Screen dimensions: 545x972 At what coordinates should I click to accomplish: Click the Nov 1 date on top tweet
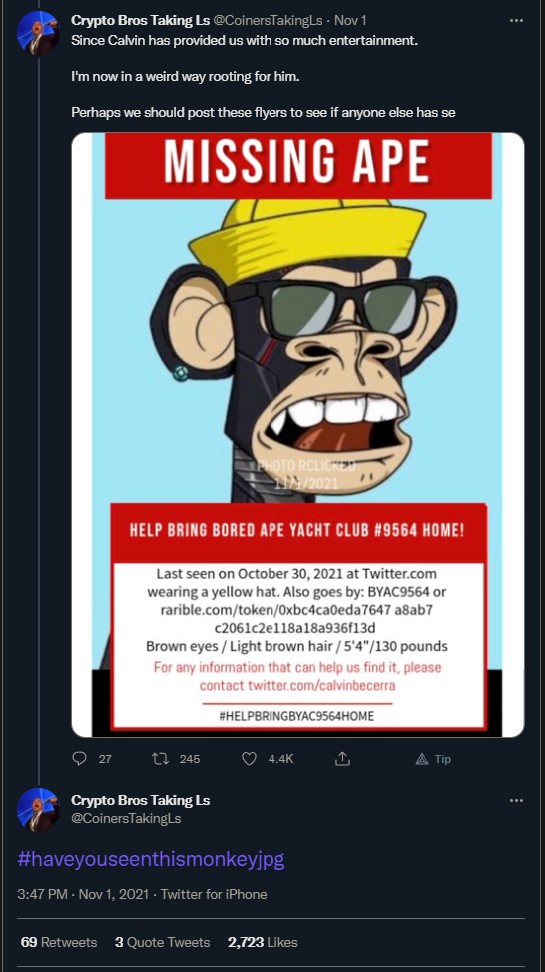pos(350,20)
